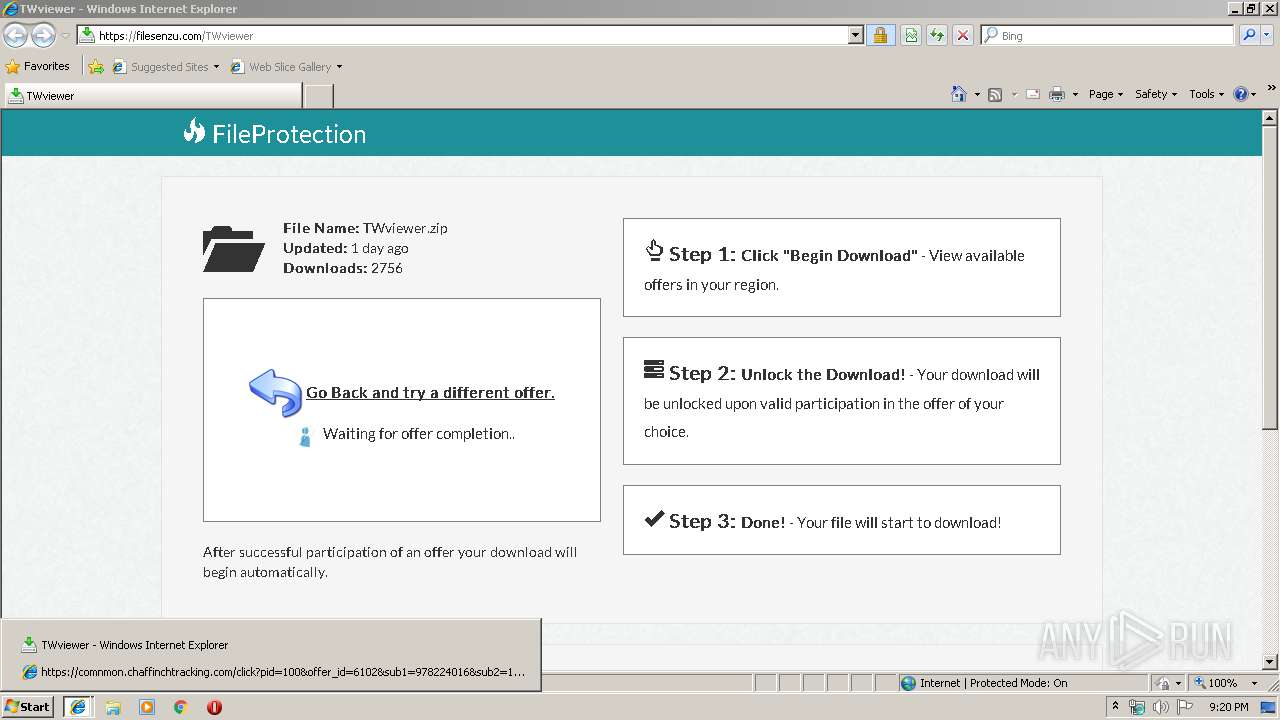Click the tray network icon

click(x=1137, y=707)
